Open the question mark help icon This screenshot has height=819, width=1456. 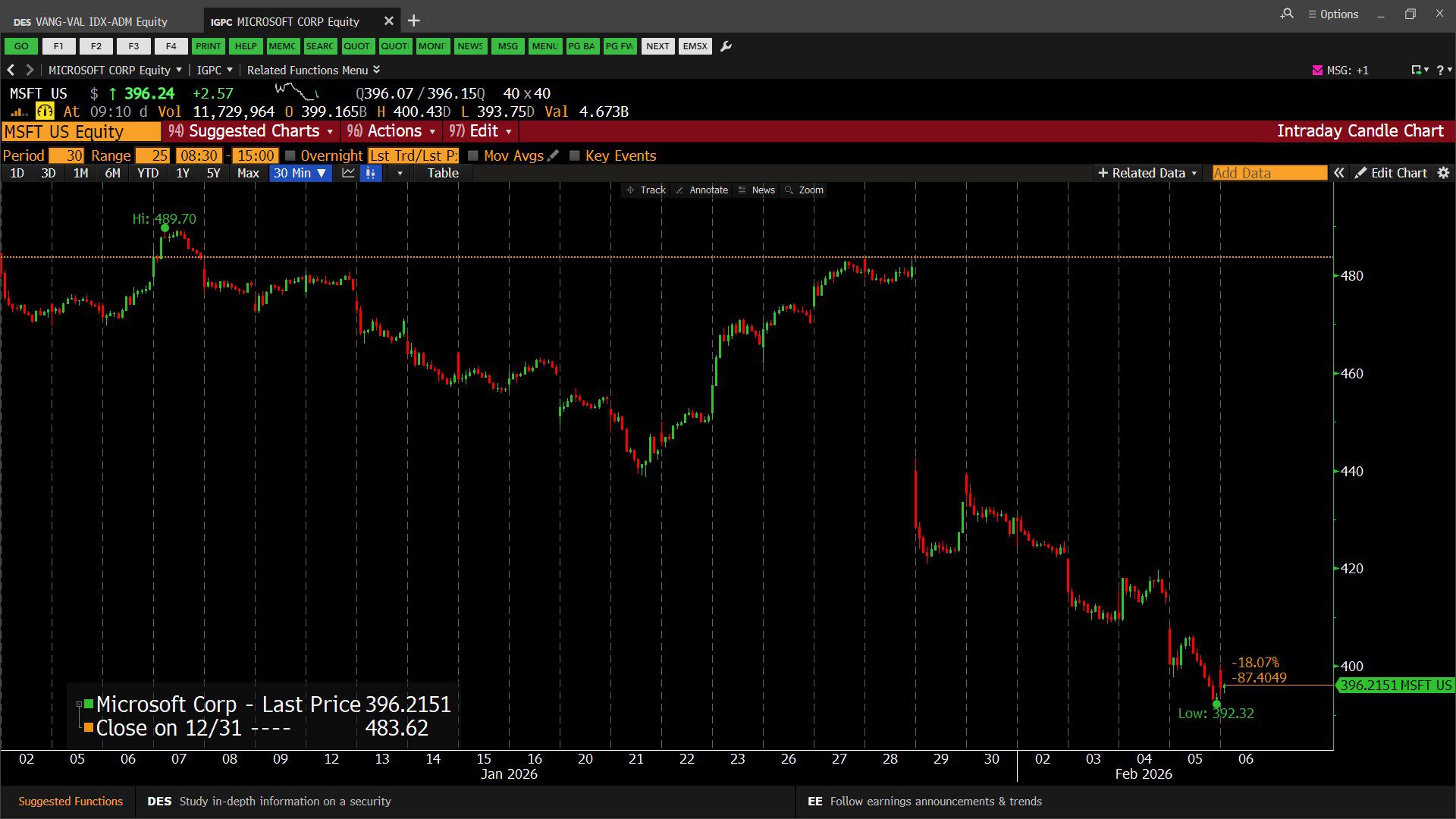[1440, 70]
